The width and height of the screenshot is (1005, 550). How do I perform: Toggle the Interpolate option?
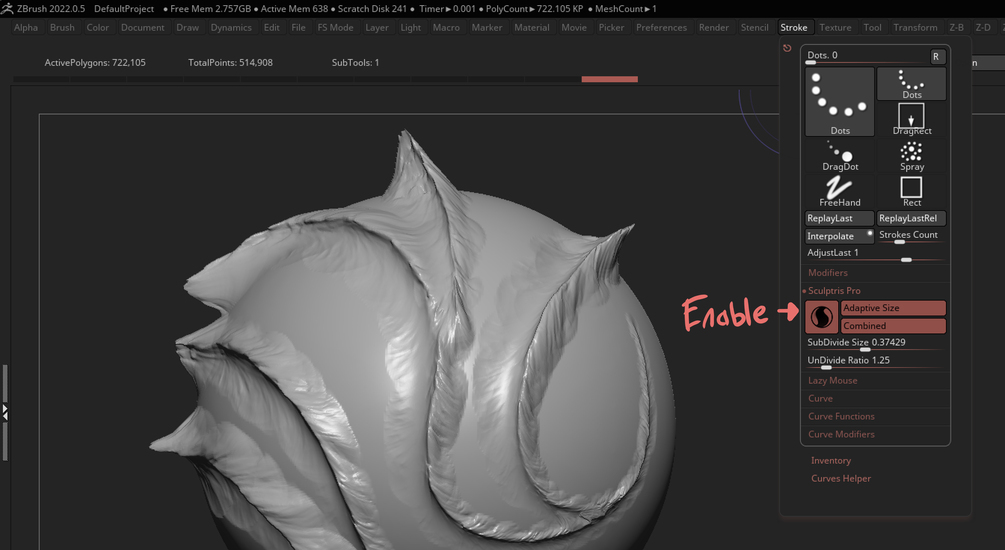[840, 236]
